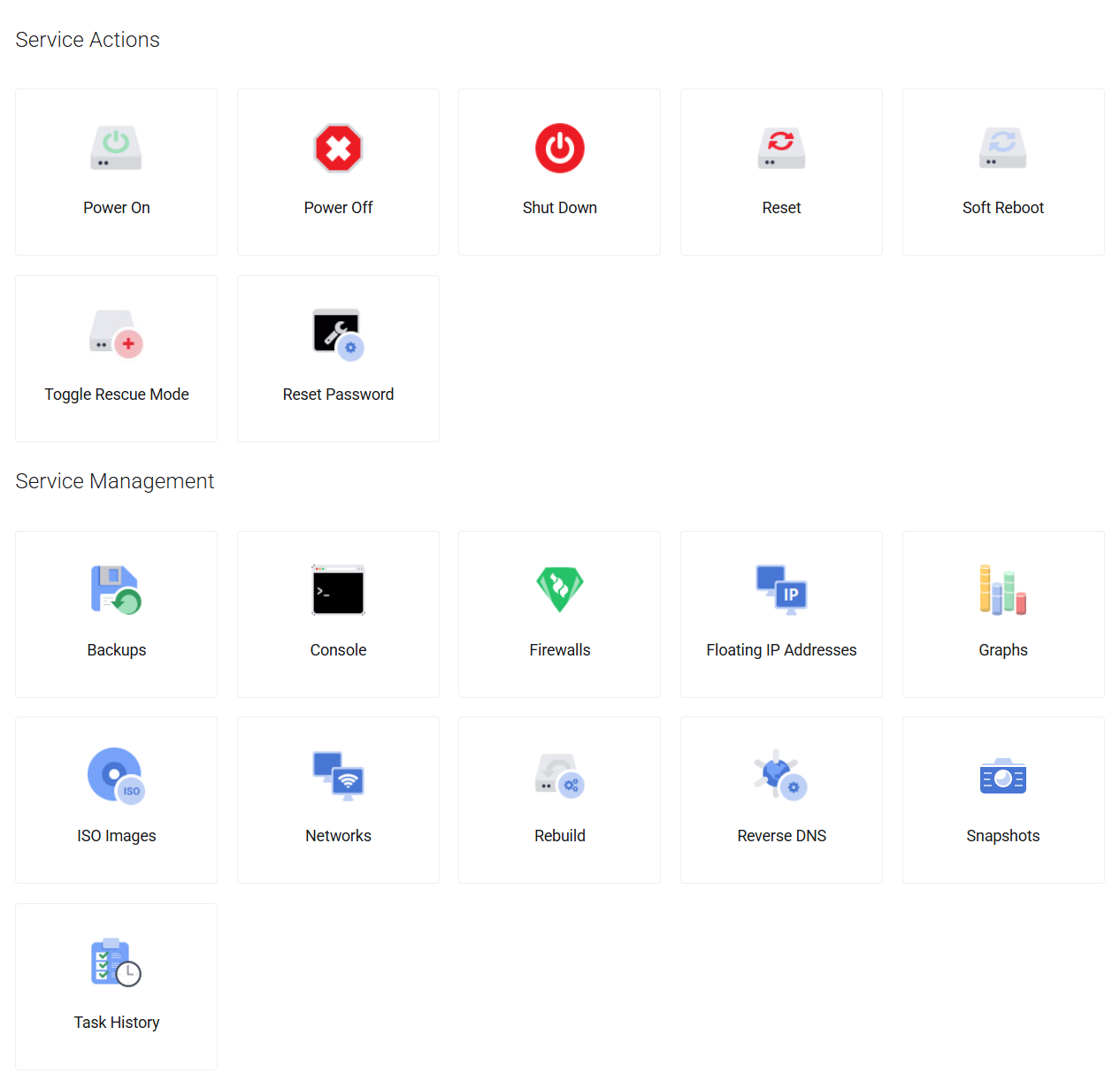The width and height of the screenshot is (1120, 1081).
Task: Open the ISO Images disc icon
Action: pyautogui.click(x=116, y=776)
